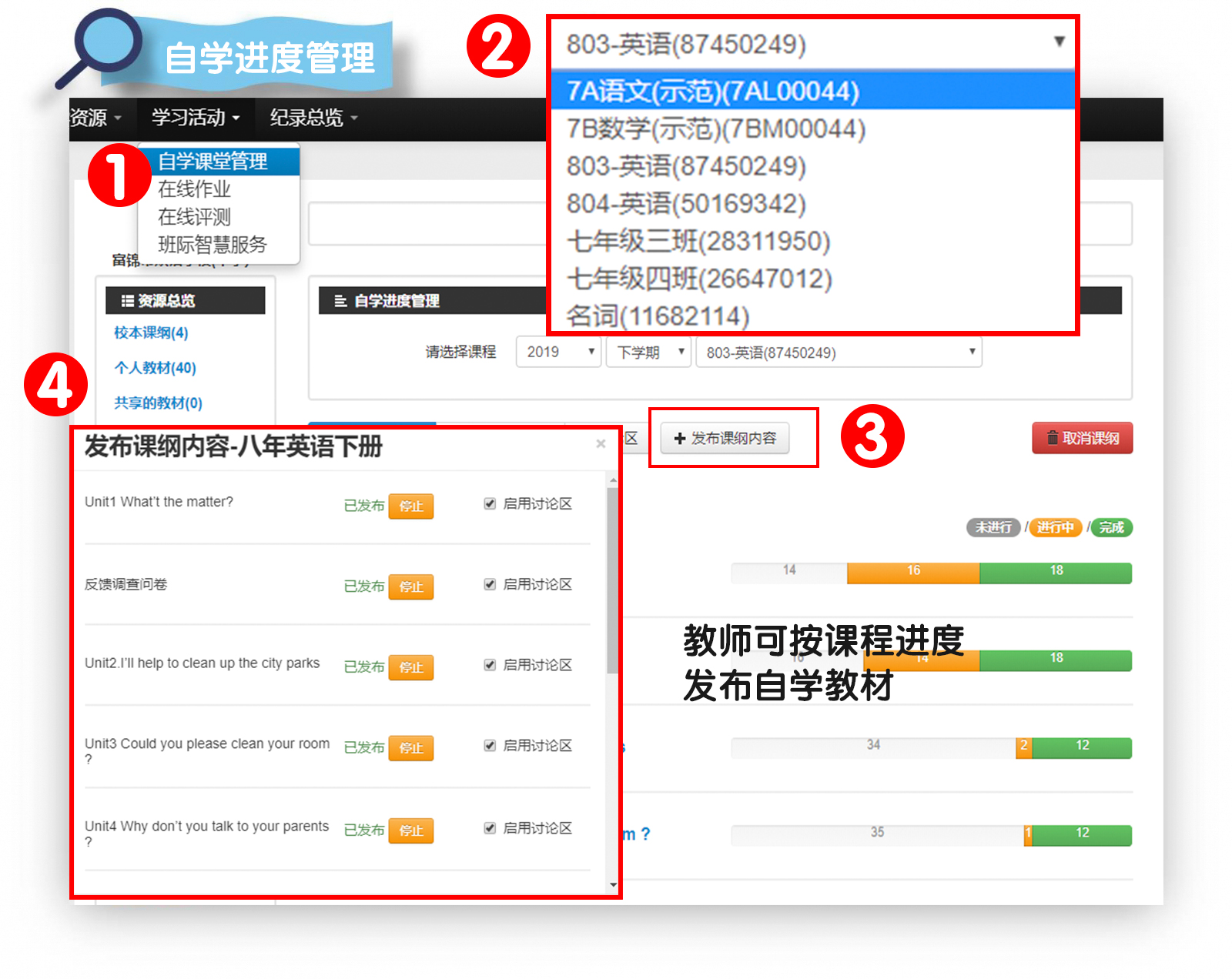The height and width of the screenshot is (979, 1232).
Task: Toggle 启用讨论区 checkbox for Unit1
Action: tap(490, 503)
